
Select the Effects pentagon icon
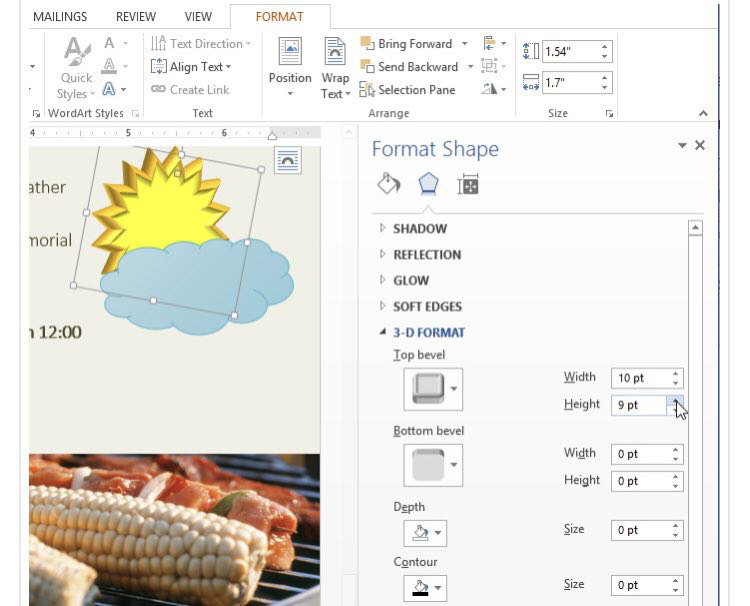pyautogui.click(x=428, y=184)
